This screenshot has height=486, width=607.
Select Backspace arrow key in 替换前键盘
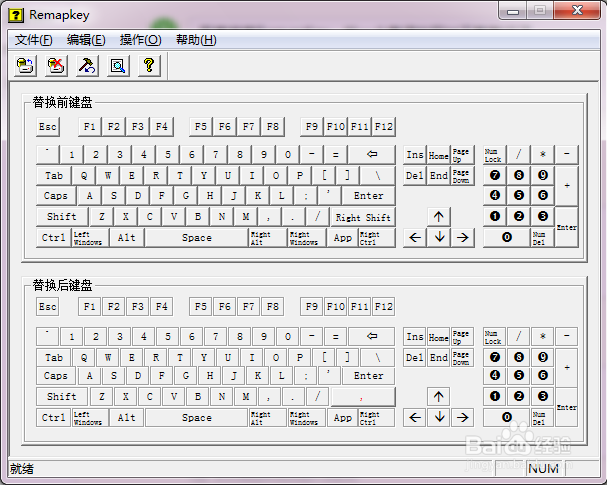372,155
